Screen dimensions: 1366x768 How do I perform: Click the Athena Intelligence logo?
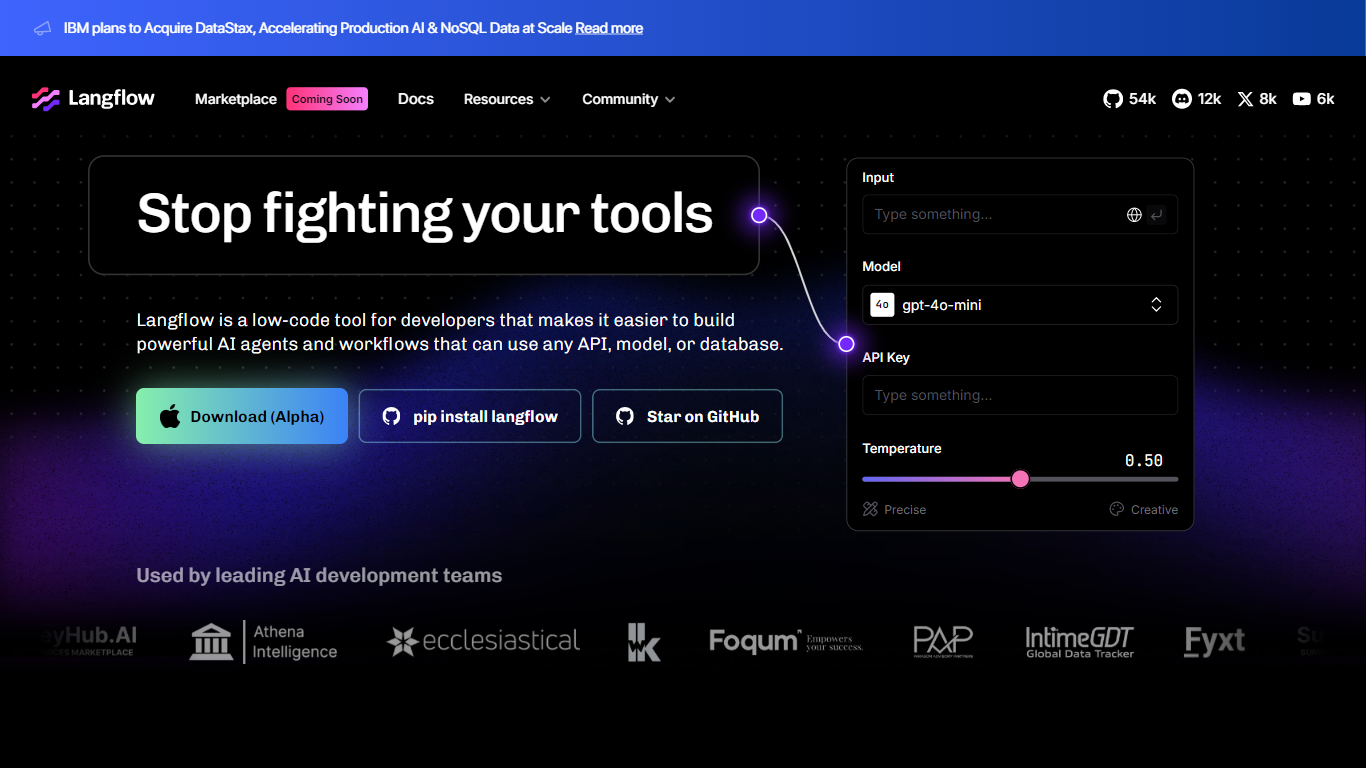tap(264, 642)
